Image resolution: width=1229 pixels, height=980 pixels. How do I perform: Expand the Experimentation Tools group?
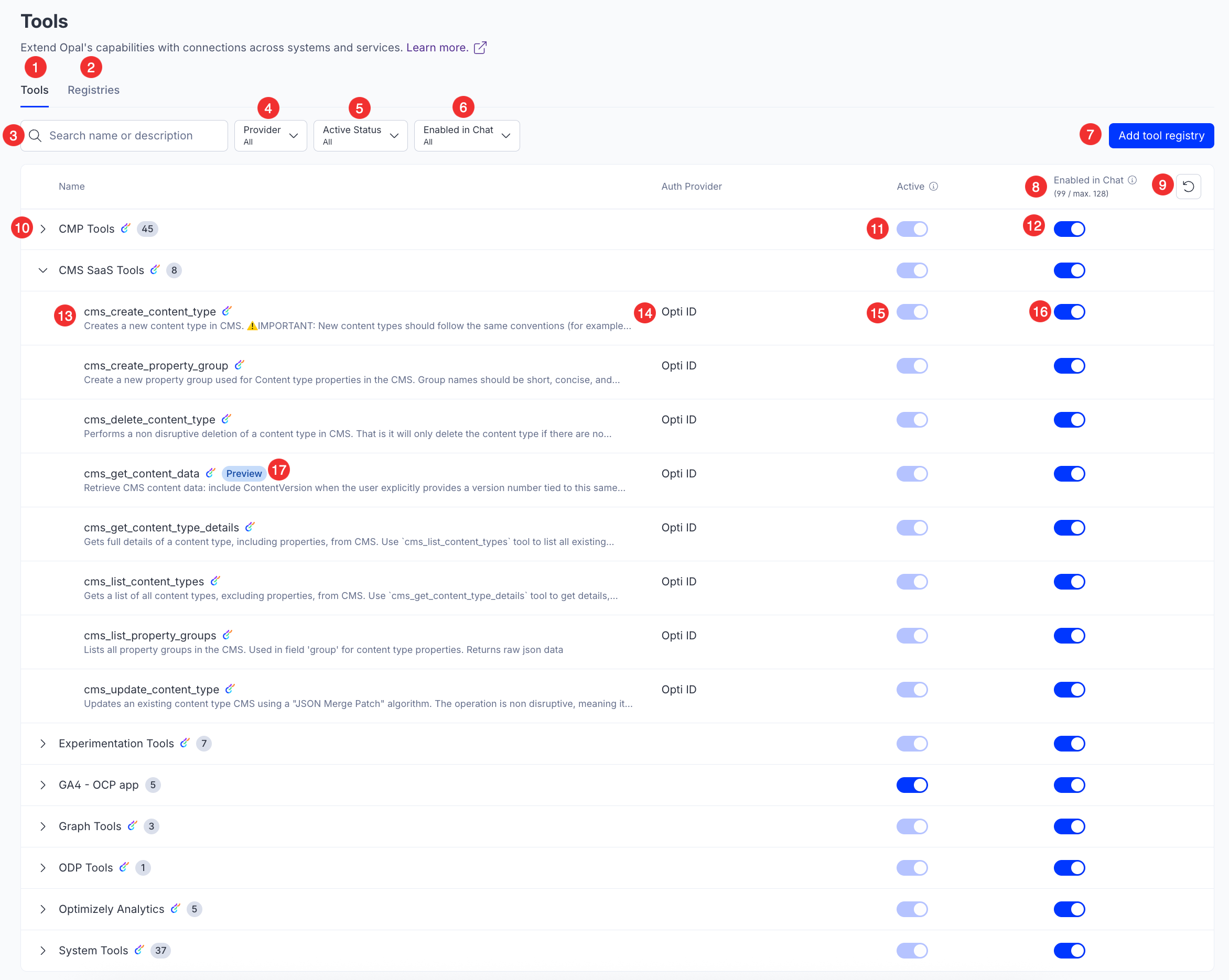(x=43, y=743)
